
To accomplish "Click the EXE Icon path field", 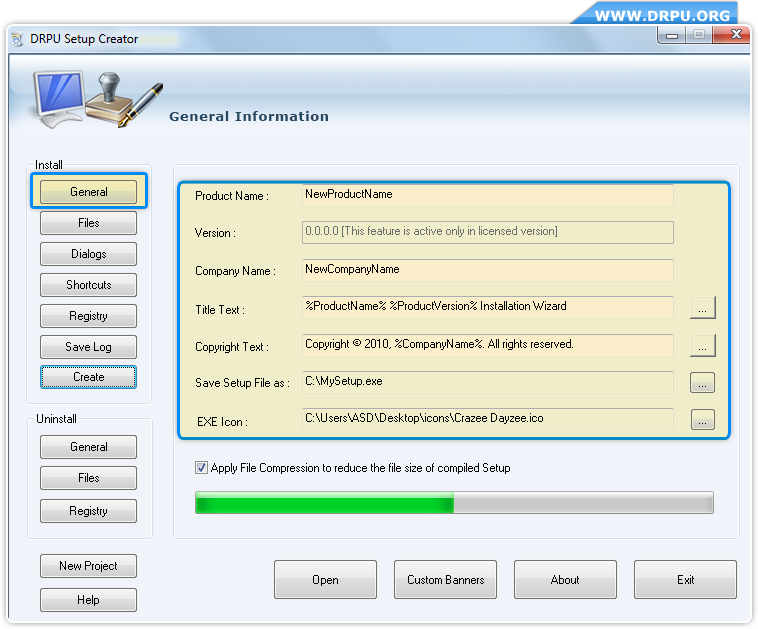I will (x=488, y=419).
